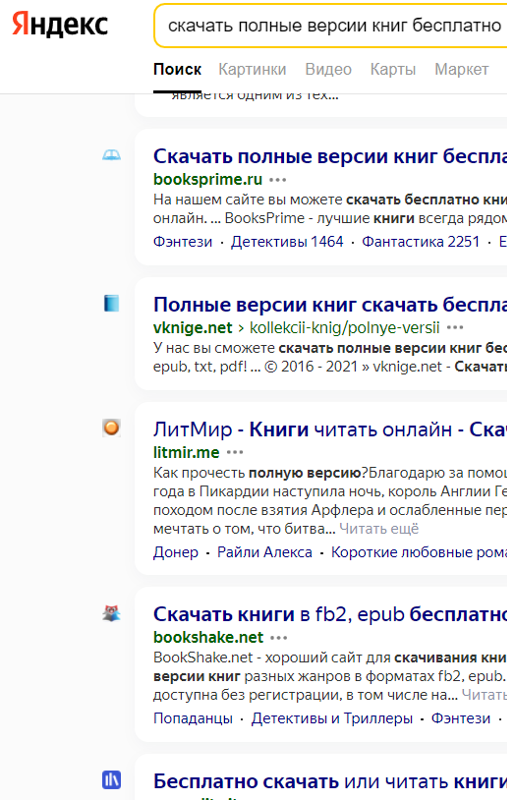Open the 'Бесплатно скачать или читать книги' result title
This screenshot has height=800, width=507.
point(330,782)
